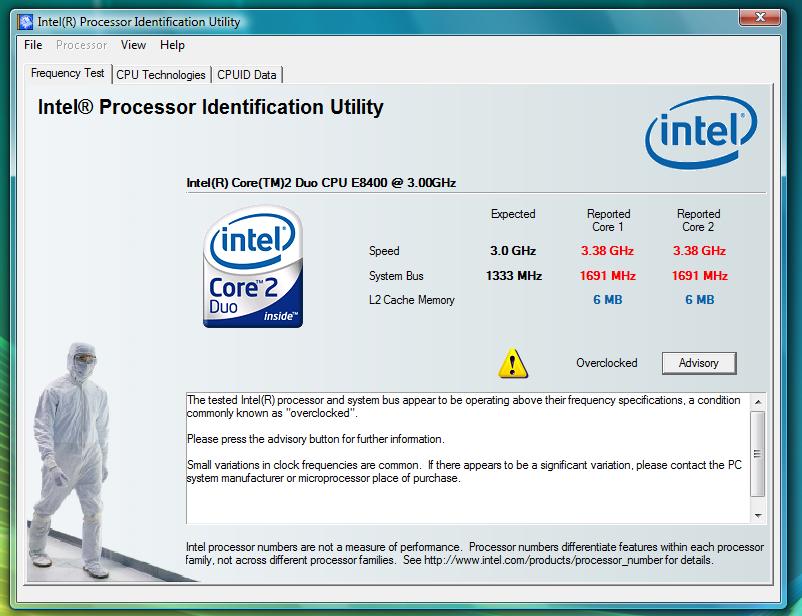This screenshot has width=802, height=616.
Task: Click the processor name E8400 @ 3.00GHz
Action: pyautogui.click(x=321, y=183)
